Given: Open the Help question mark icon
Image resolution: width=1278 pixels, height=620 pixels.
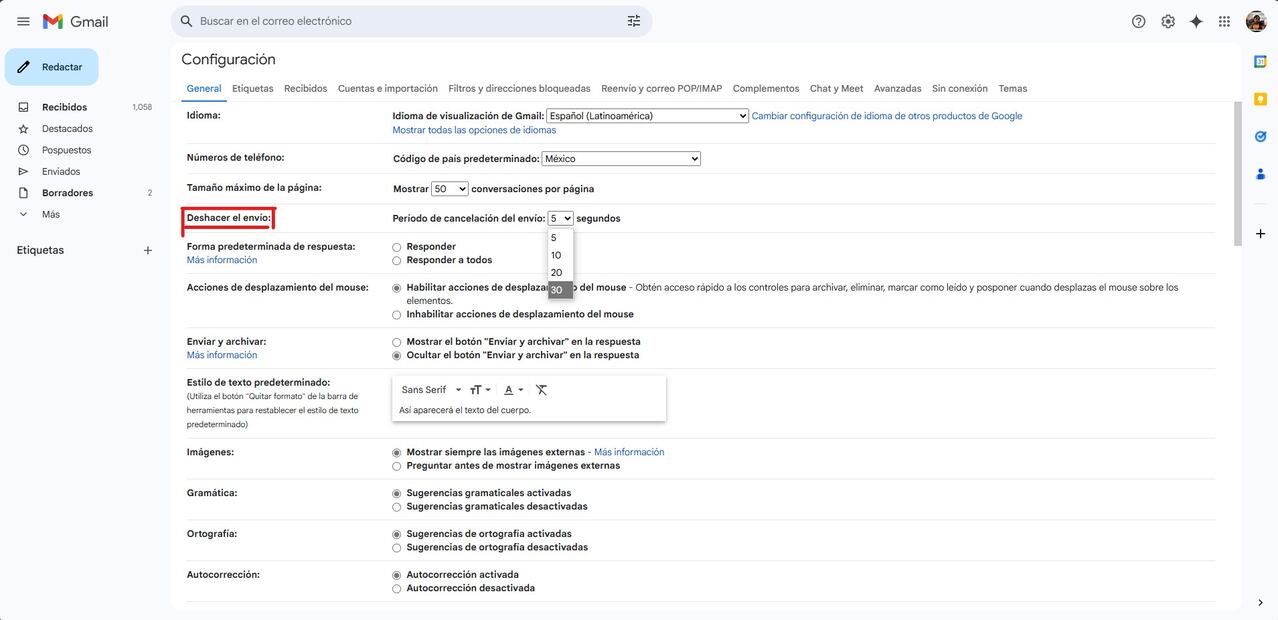Looking at the screenshot, I should click(1138, 21).
